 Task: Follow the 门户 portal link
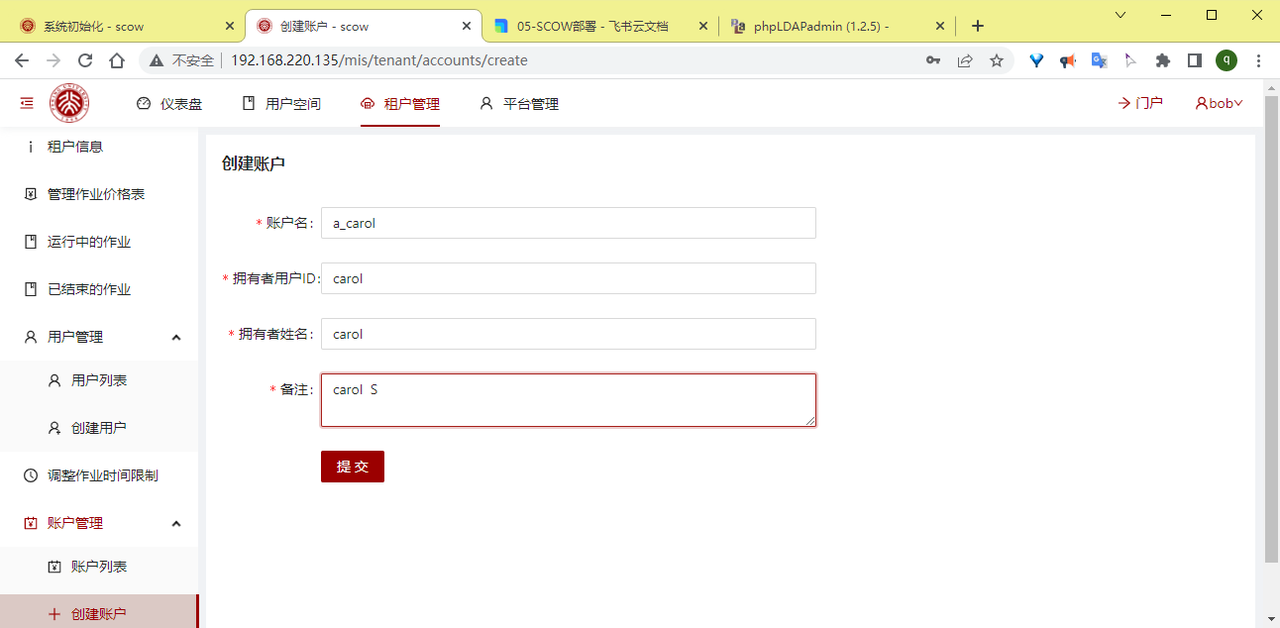(1140, 103)
